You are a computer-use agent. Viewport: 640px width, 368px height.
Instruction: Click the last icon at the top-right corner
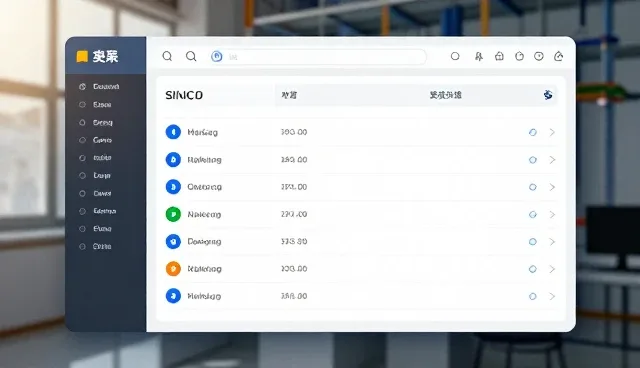coord(559,56)
